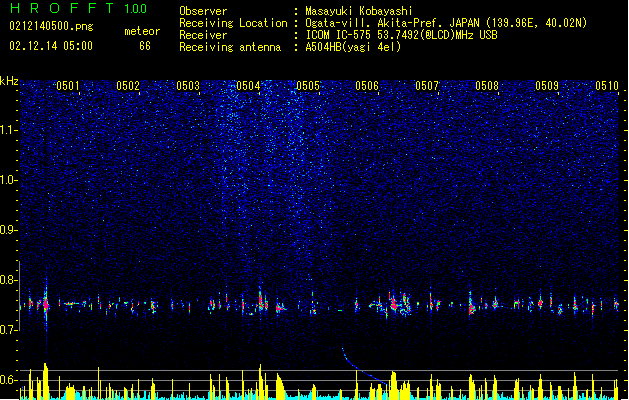Click the Receiver field label
The height and width of the screenshot is (400, 629).
pyautogui.click(x=203, y=35)
